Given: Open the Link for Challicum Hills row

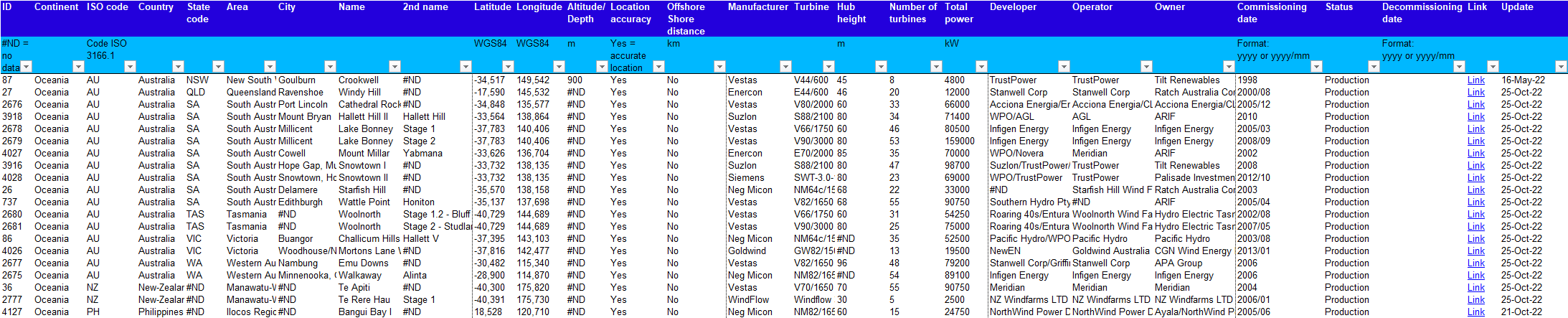Looking at the screenshot, I should point(1476,239).
